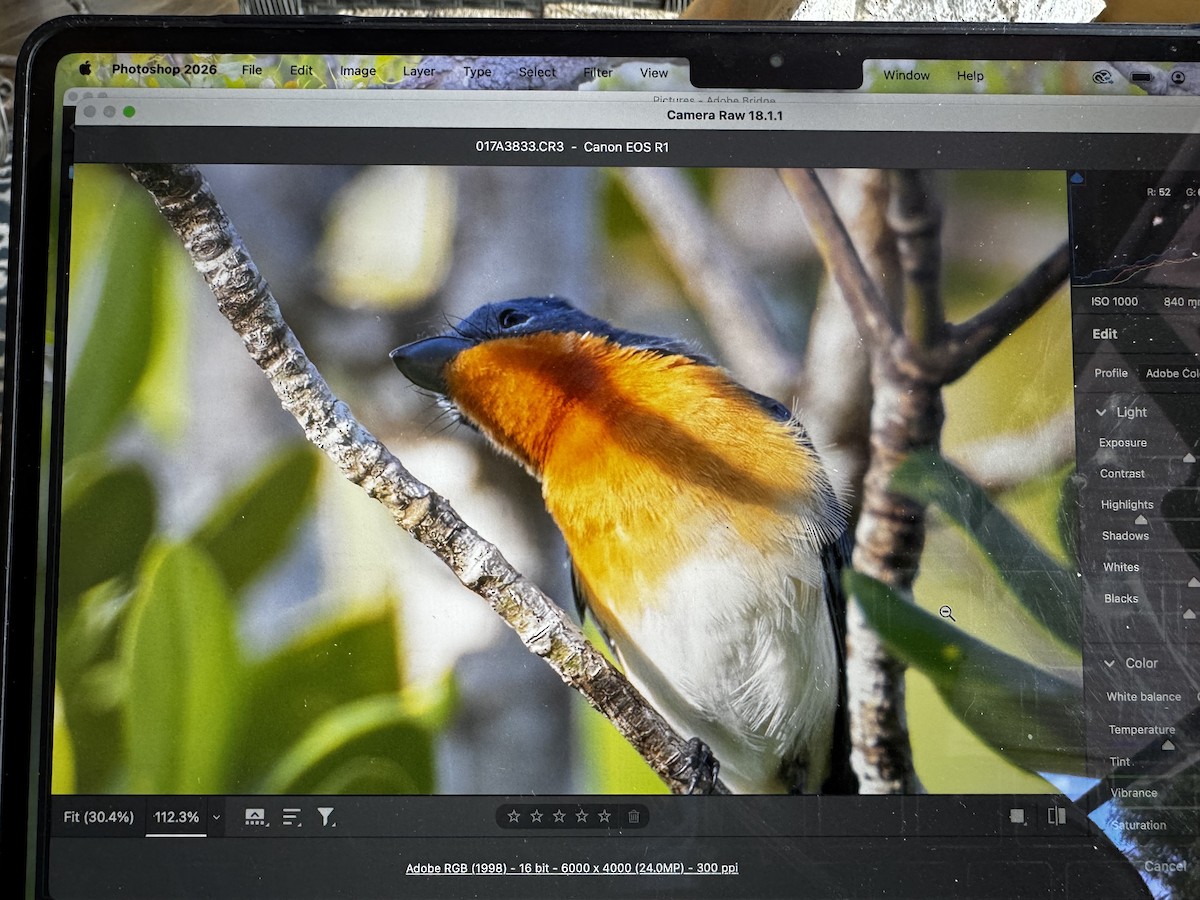Viewport: 1200px width, 900px height.
Task: Click the sort order icon
Action: (x=291, y=817)
